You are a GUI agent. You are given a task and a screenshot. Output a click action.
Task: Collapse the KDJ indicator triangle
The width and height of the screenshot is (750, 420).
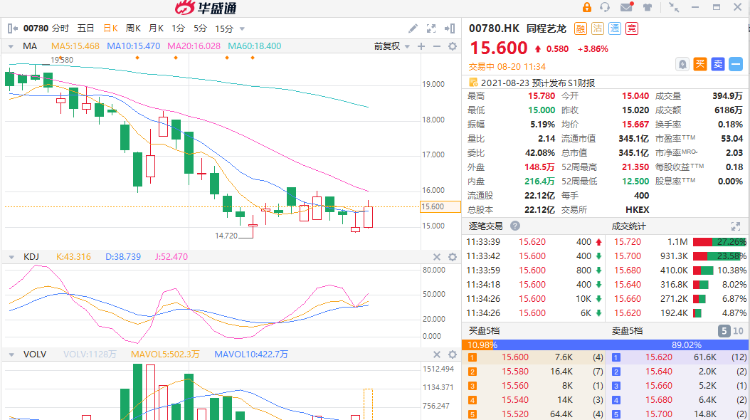click(x=11, y=257)
